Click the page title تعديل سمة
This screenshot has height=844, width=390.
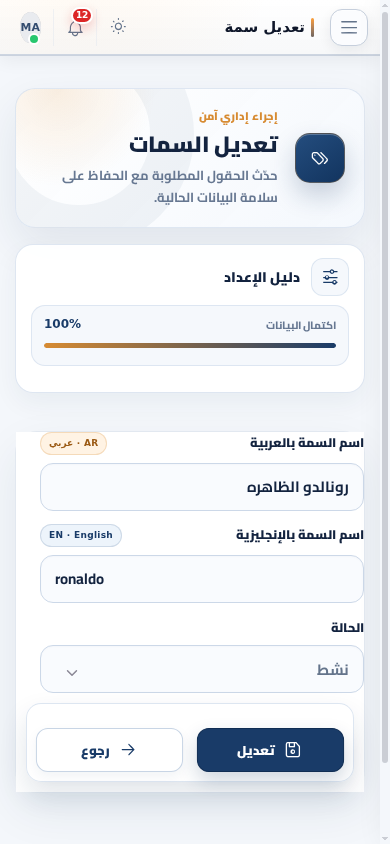265,27
